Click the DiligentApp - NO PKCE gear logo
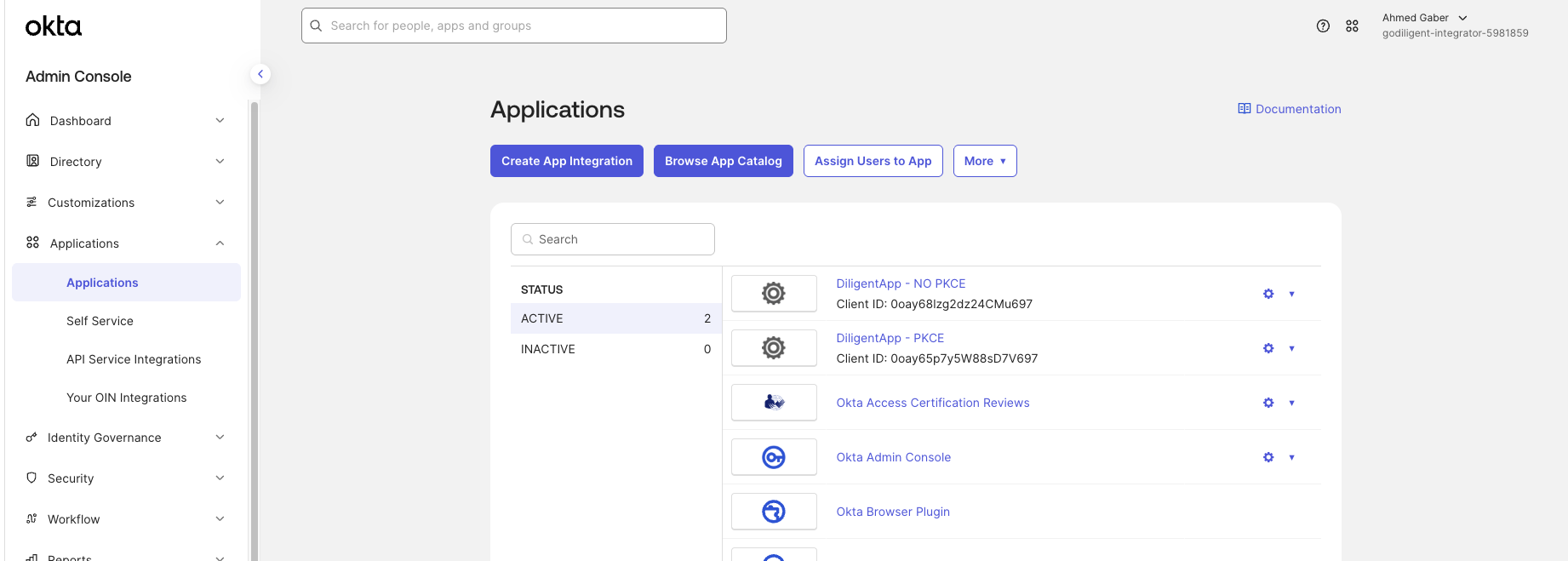The image size is (1568, 561). [774, 294]
